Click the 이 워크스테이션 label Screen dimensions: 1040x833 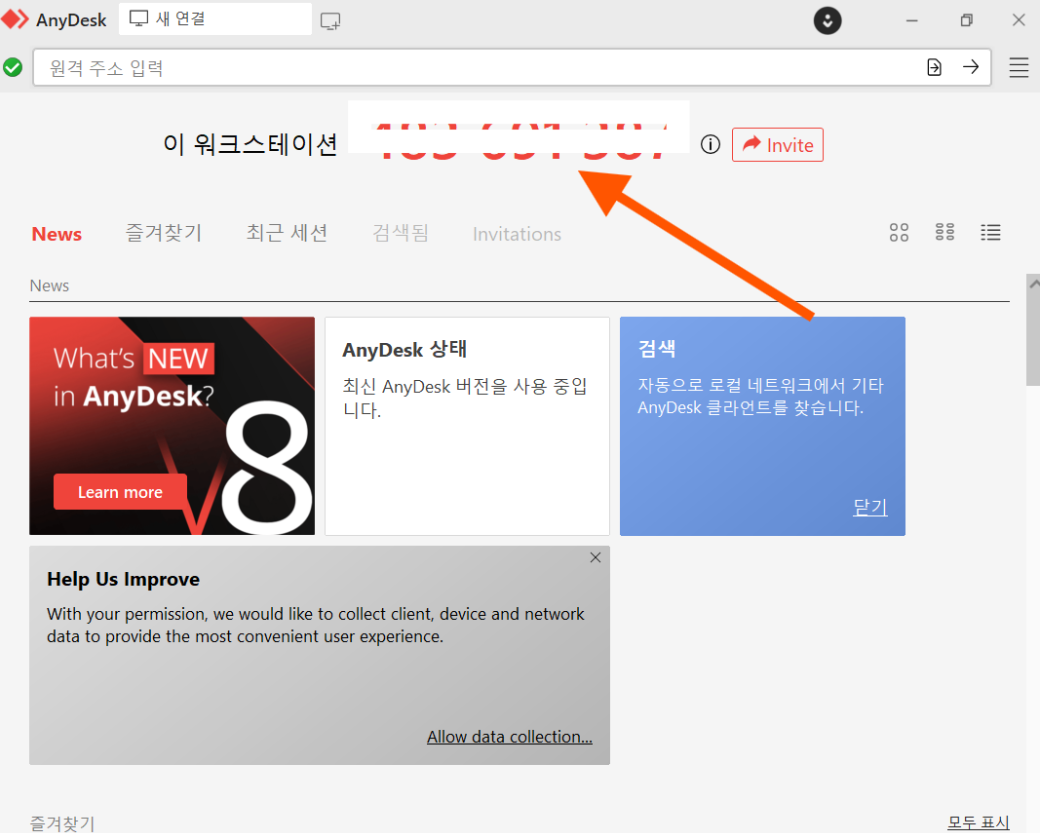(251, 144)
